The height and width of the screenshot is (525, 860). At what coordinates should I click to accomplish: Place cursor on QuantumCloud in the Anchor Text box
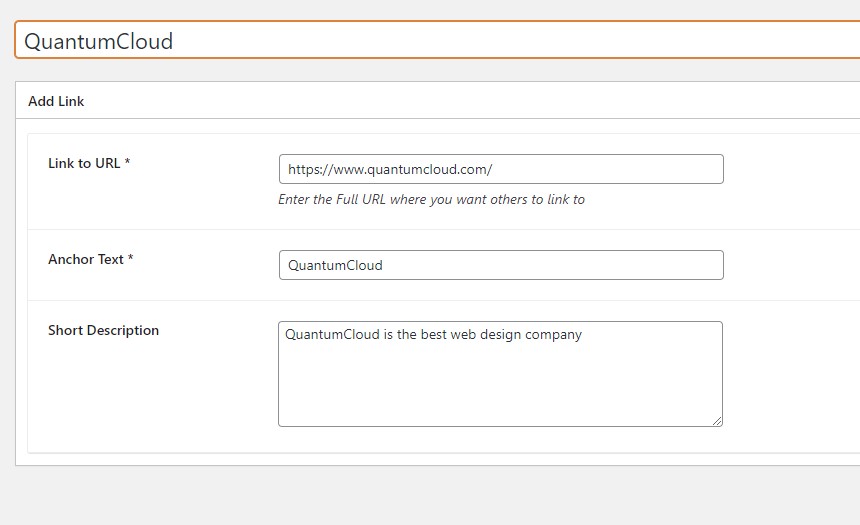click(x=335, y=266)
